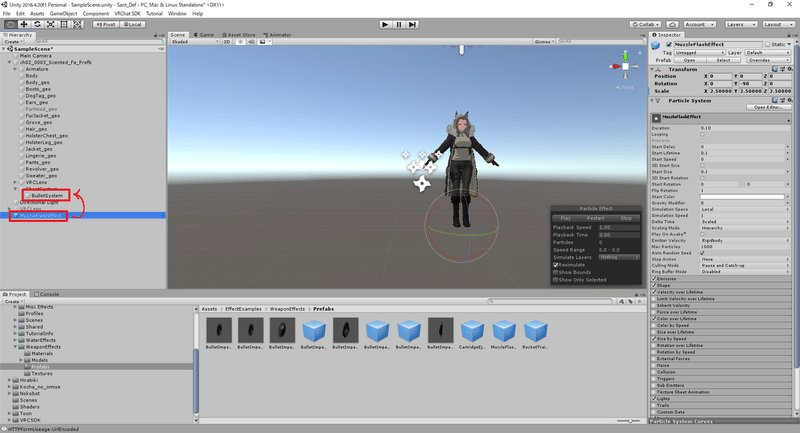Toggle Auto Random Seed checkbox
This screenshot has width=800, height=433.
(703, 253)
